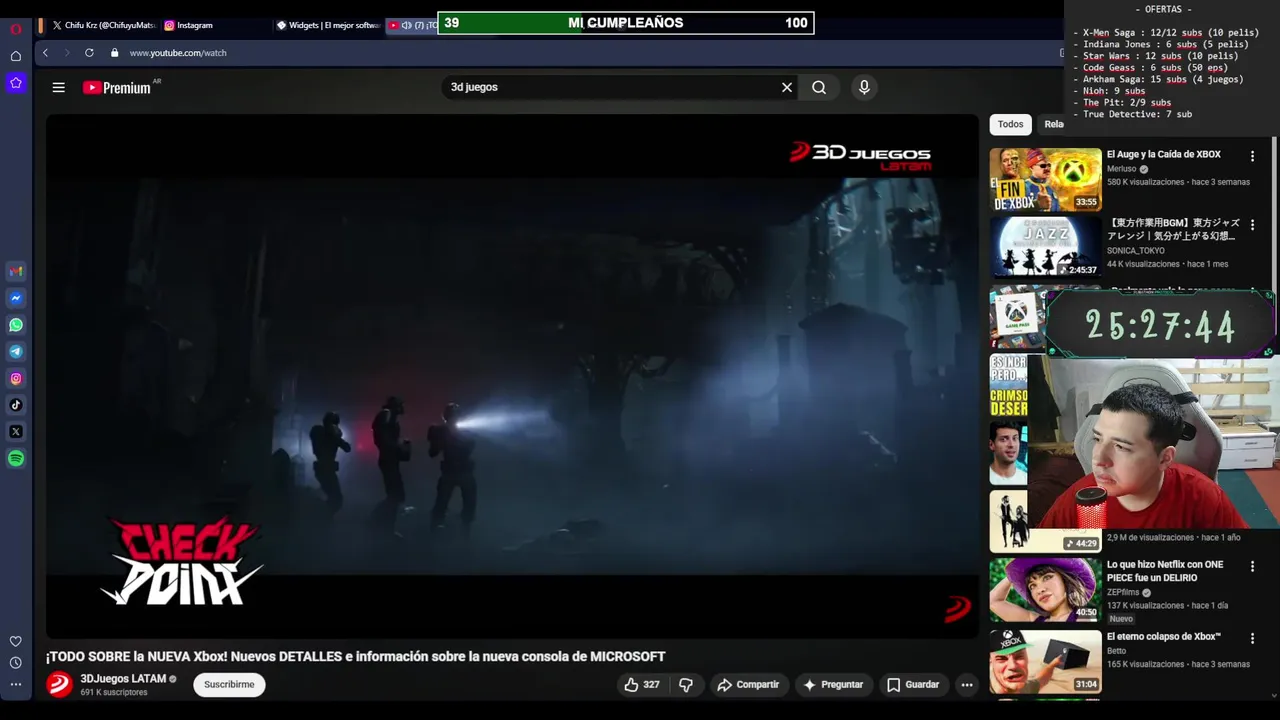This screenshot has width=1280, height=720.
Task: Open options menu for 'El Auge y la Caída de XBOX'
Action: coord(1252,157)
